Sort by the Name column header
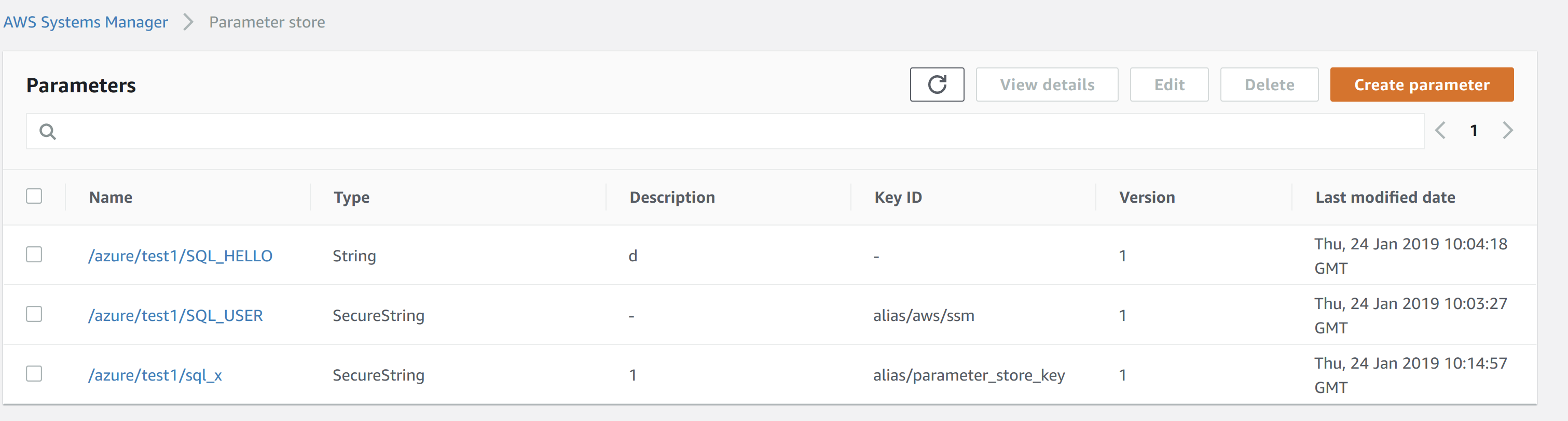Image resolution: width=1568 pixels, height=421 pixels. click(x=111, y=197)
